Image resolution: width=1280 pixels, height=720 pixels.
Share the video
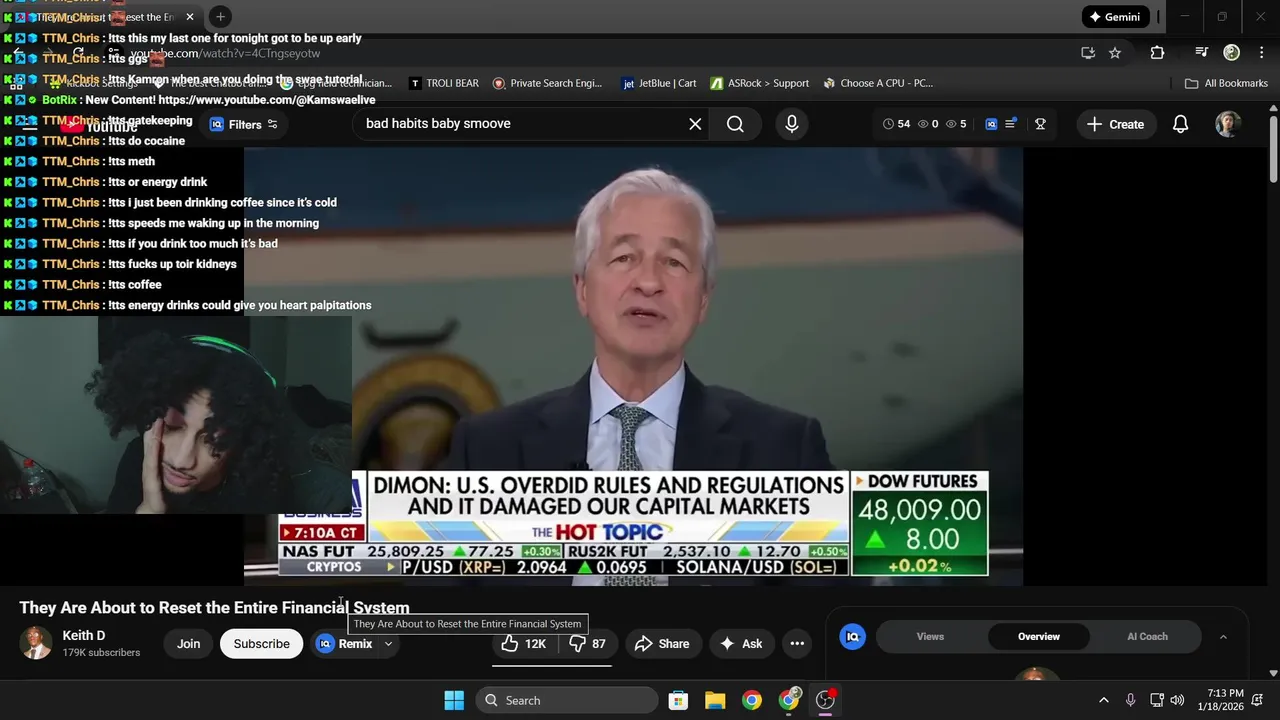point(662,644)
